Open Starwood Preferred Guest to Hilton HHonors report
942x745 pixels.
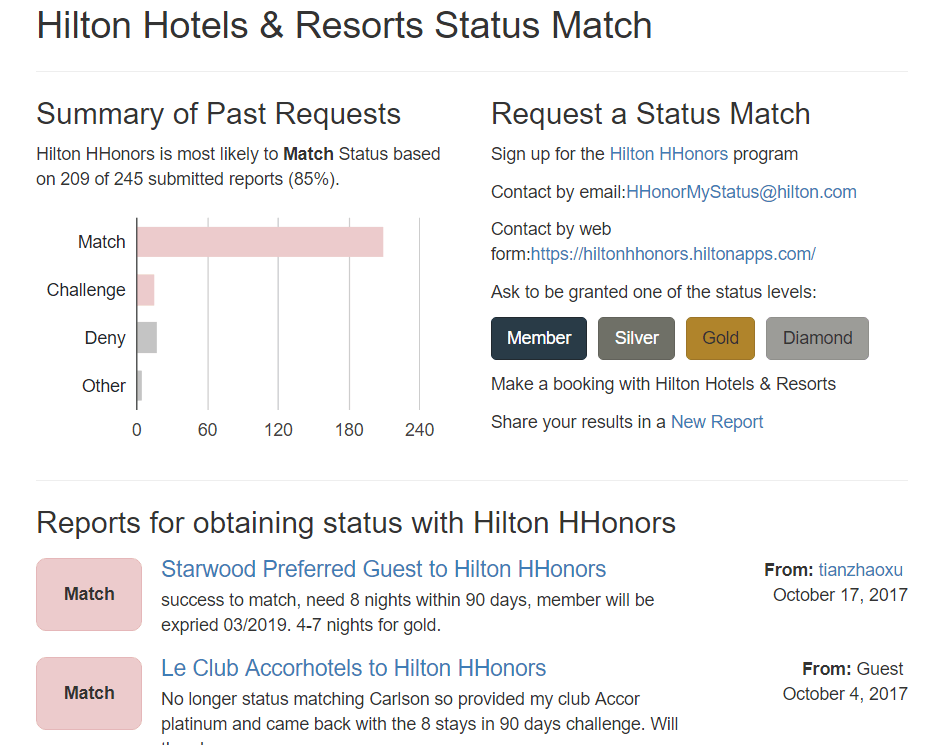(383, 569)
